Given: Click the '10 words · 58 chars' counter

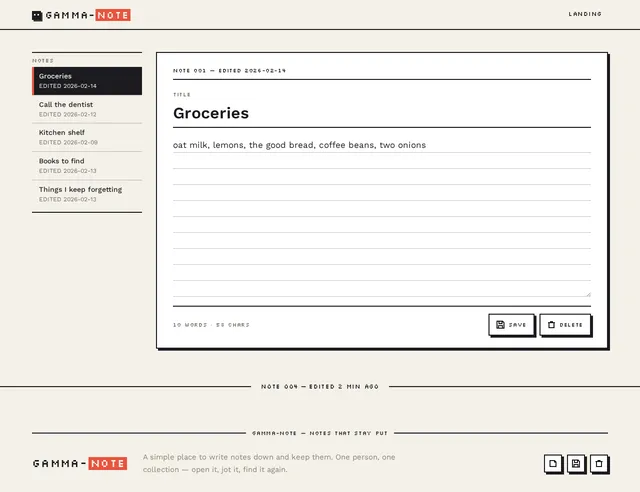Looking at the screenshot, I should tap(211, 325).
